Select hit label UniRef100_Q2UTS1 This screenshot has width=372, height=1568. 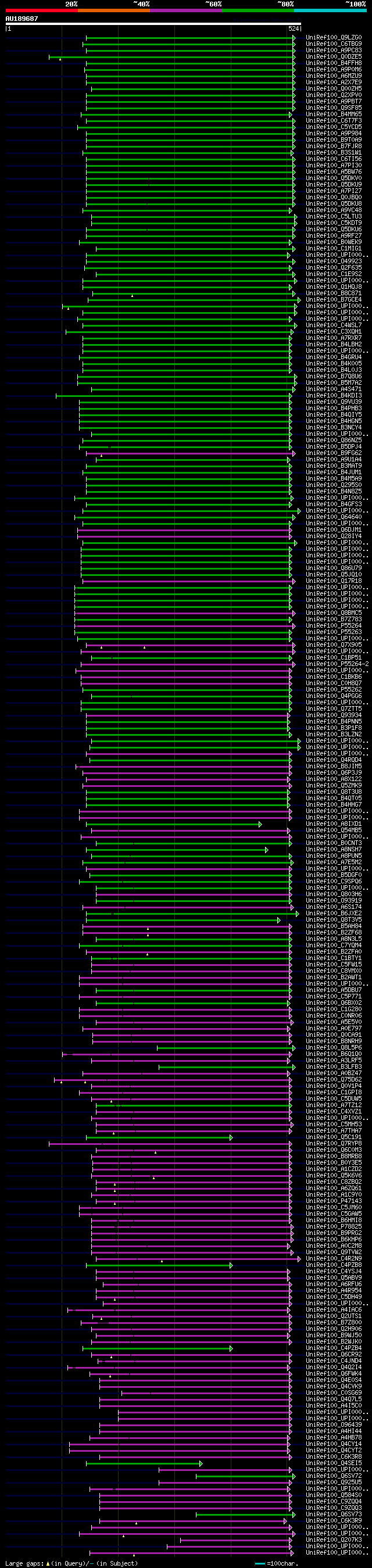click(x=334, y=1316)
